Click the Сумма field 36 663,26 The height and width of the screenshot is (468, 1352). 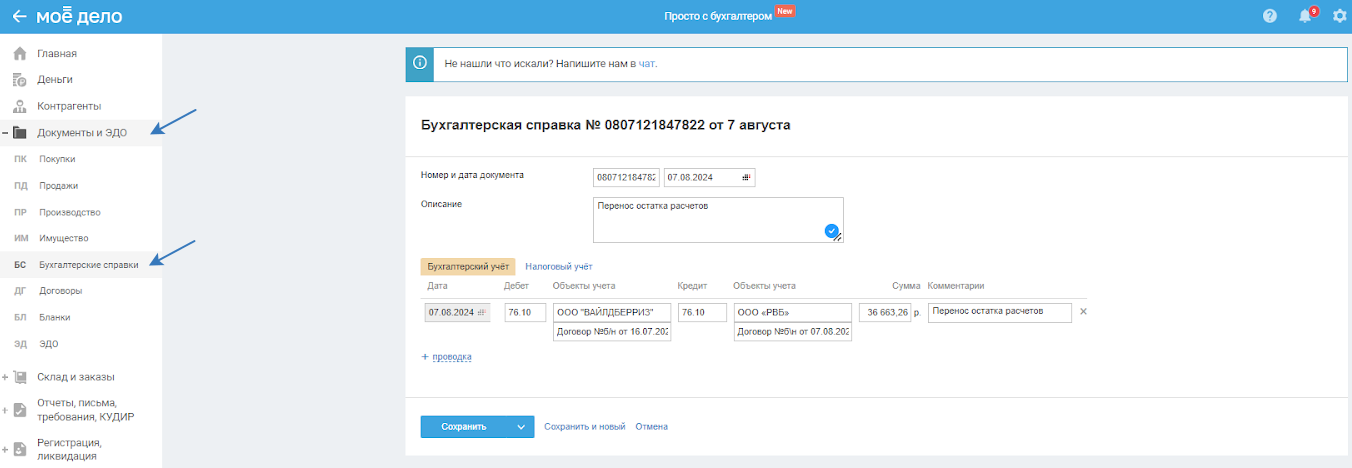(885, 313)
